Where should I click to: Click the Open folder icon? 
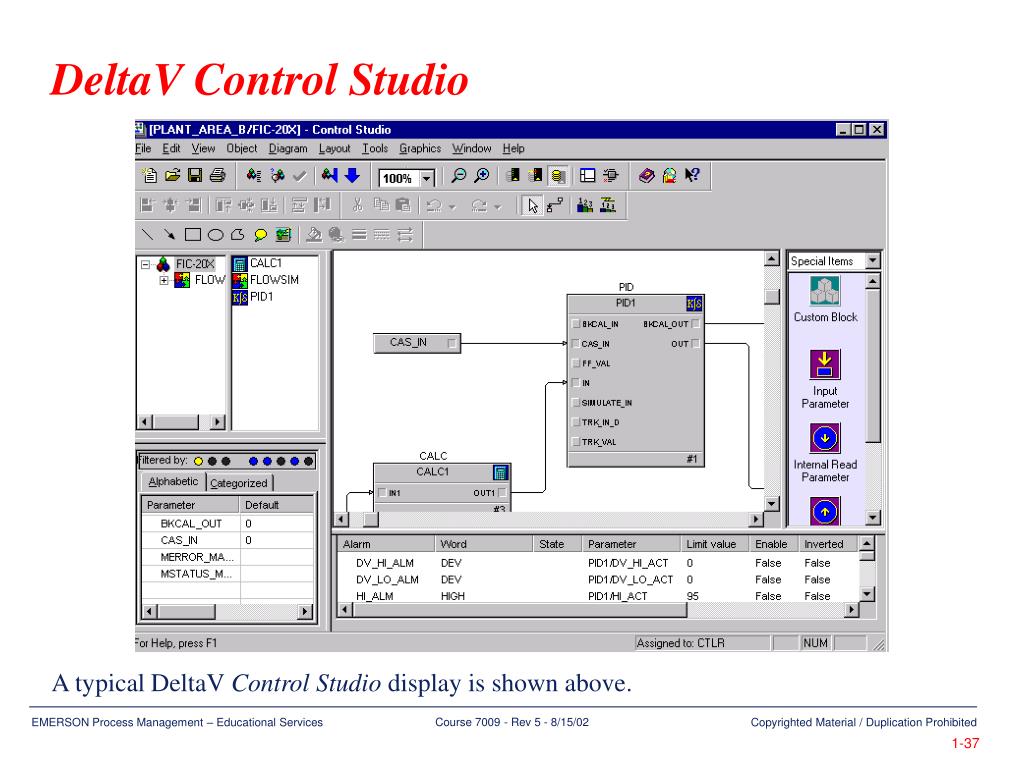(x=172, y=175)
